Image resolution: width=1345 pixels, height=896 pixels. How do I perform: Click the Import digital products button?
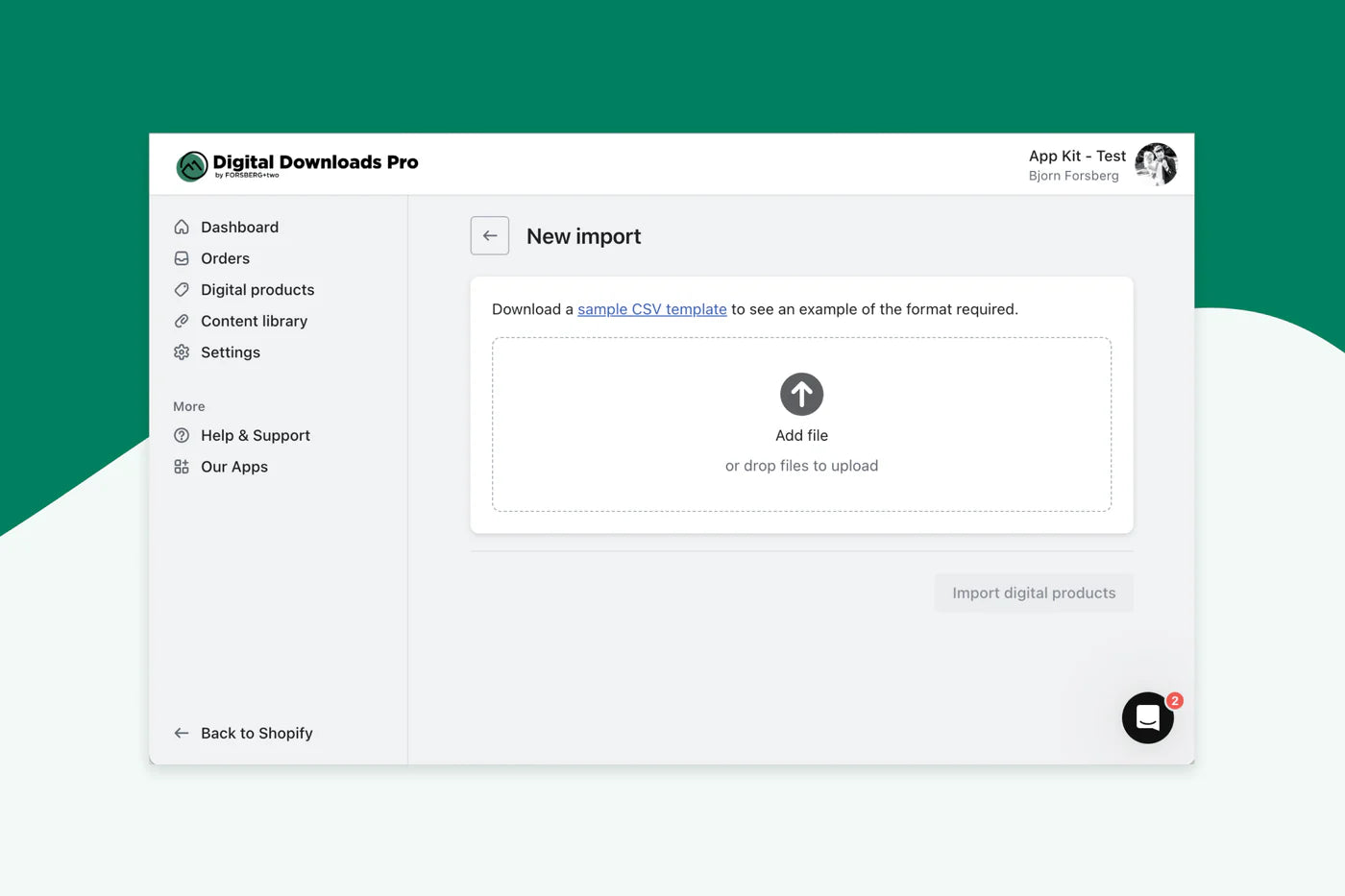pyautogui.click(x=1034, y=593)
